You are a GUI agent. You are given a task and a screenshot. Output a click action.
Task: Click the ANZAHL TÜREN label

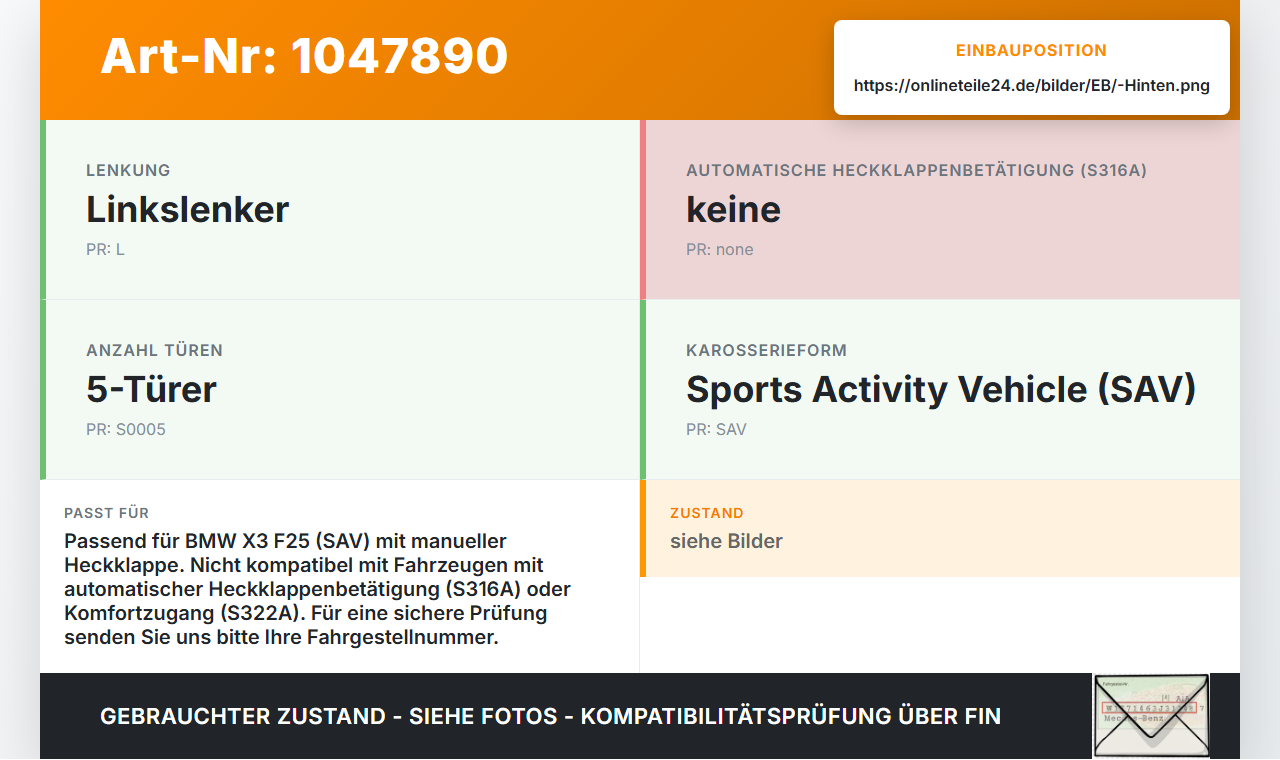point(154,350)
